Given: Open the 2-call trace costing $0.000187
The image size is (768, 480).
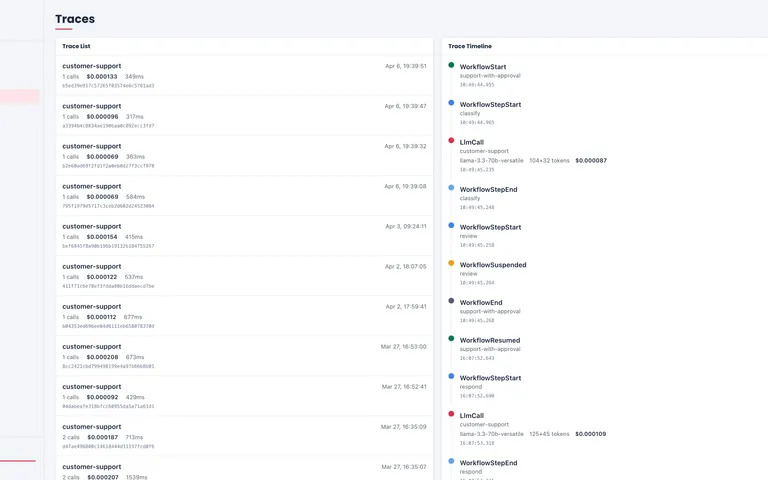Looking at the screenshot, I should pyautogui.click(x=244, y=435).
